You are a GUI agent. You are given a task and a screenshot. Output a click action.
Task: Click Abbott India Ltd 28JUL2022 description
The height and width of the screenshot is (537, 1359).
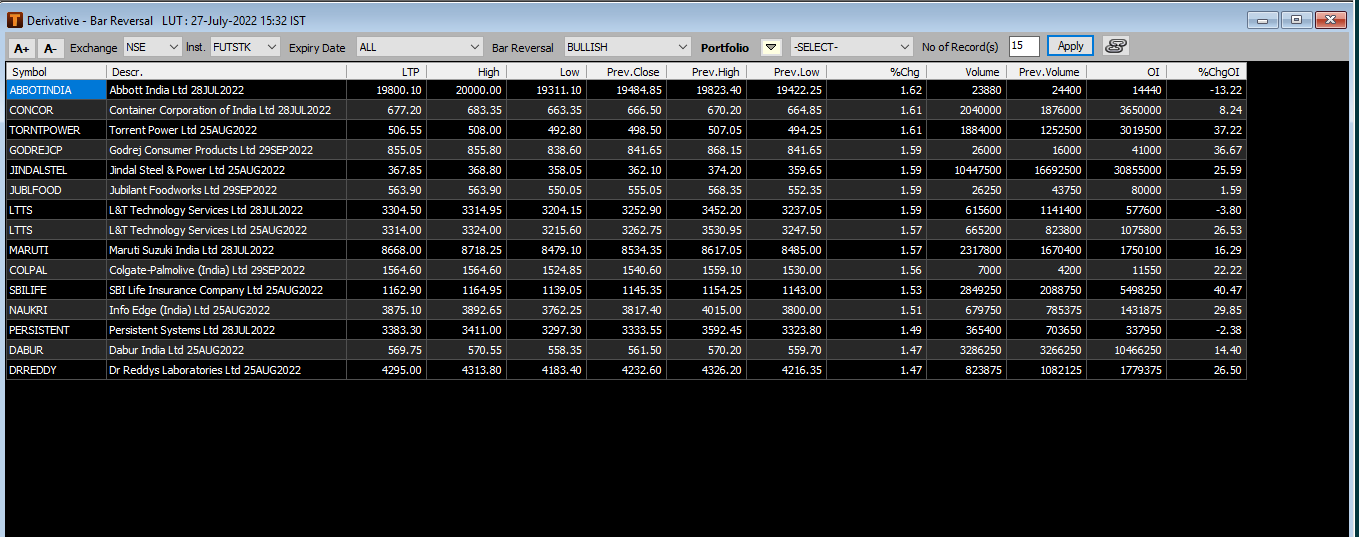tap(226, 90)
